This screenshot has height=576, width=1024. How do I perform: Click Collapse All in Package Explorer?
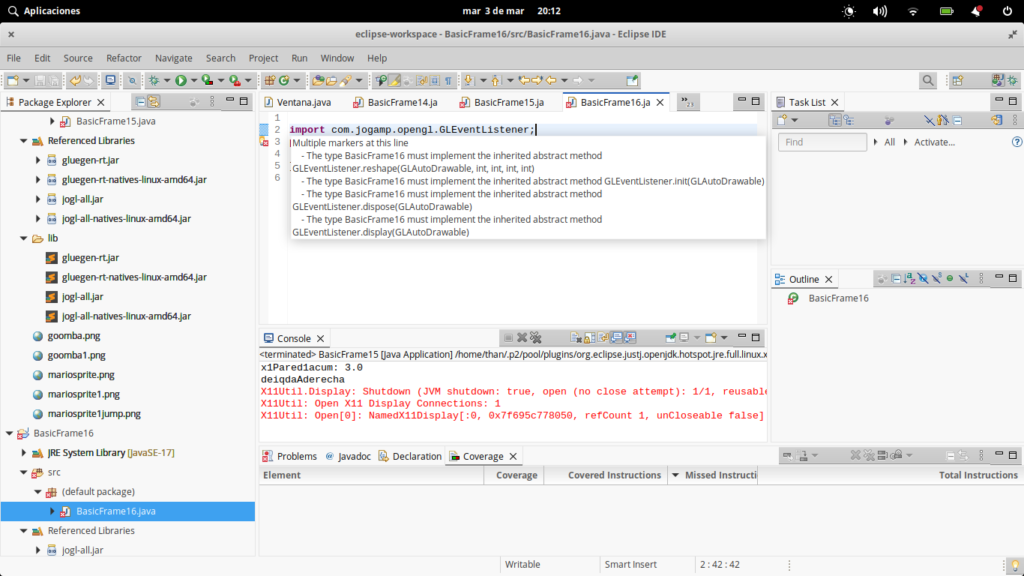click(x=141, y=102)
